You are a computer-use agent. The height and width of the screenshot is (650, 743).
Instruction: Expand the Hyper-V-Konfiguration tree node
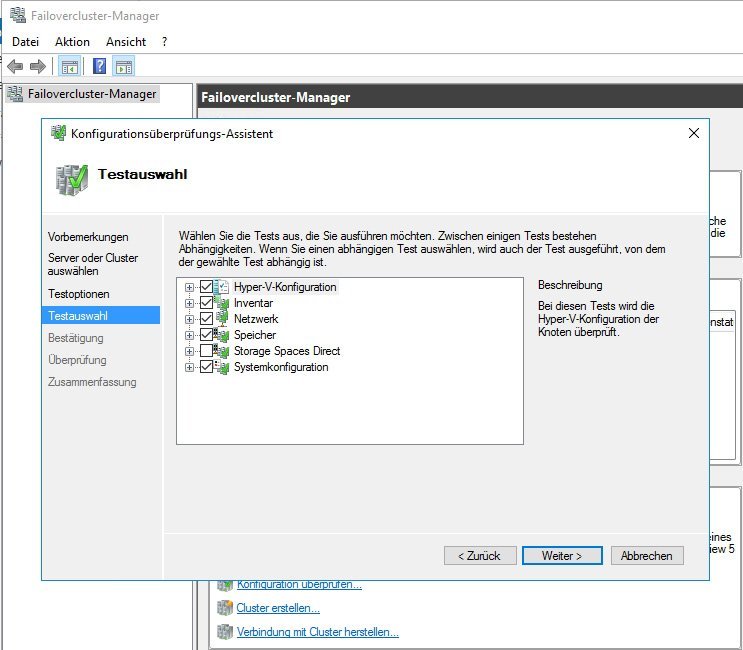click(189, 287)
